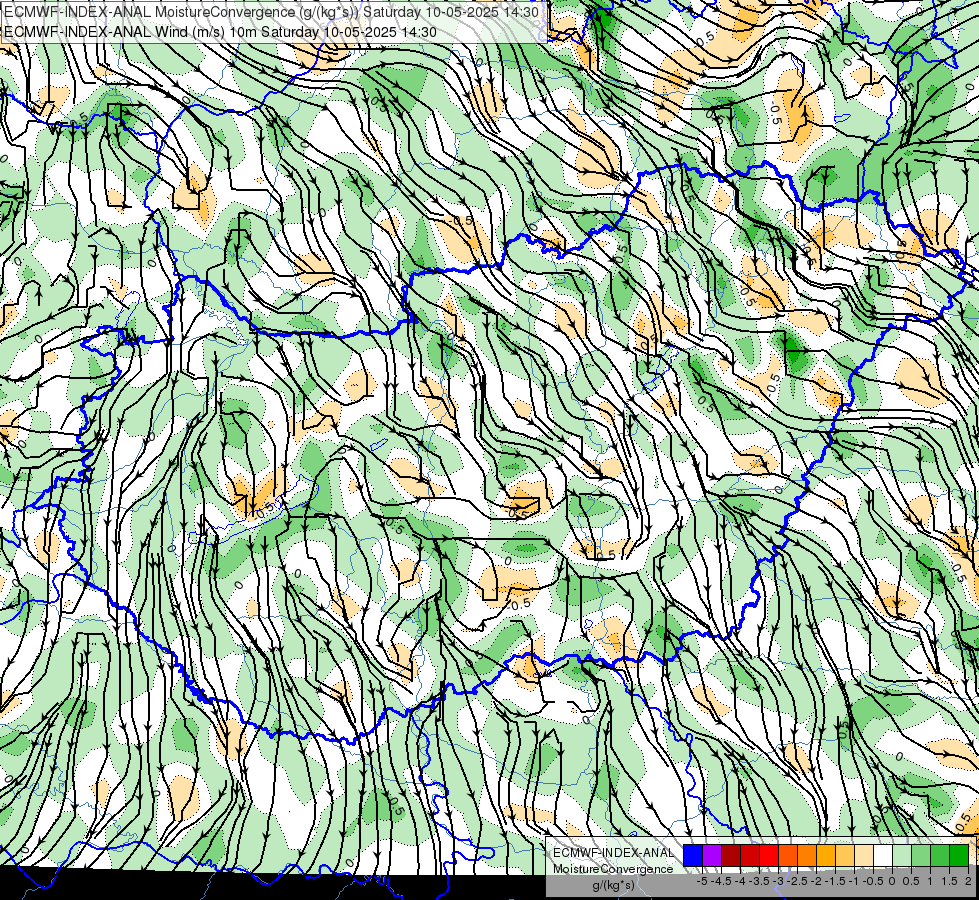
Task: Click the MoistureConvergence label in the legend box
Action: (613, 869)
